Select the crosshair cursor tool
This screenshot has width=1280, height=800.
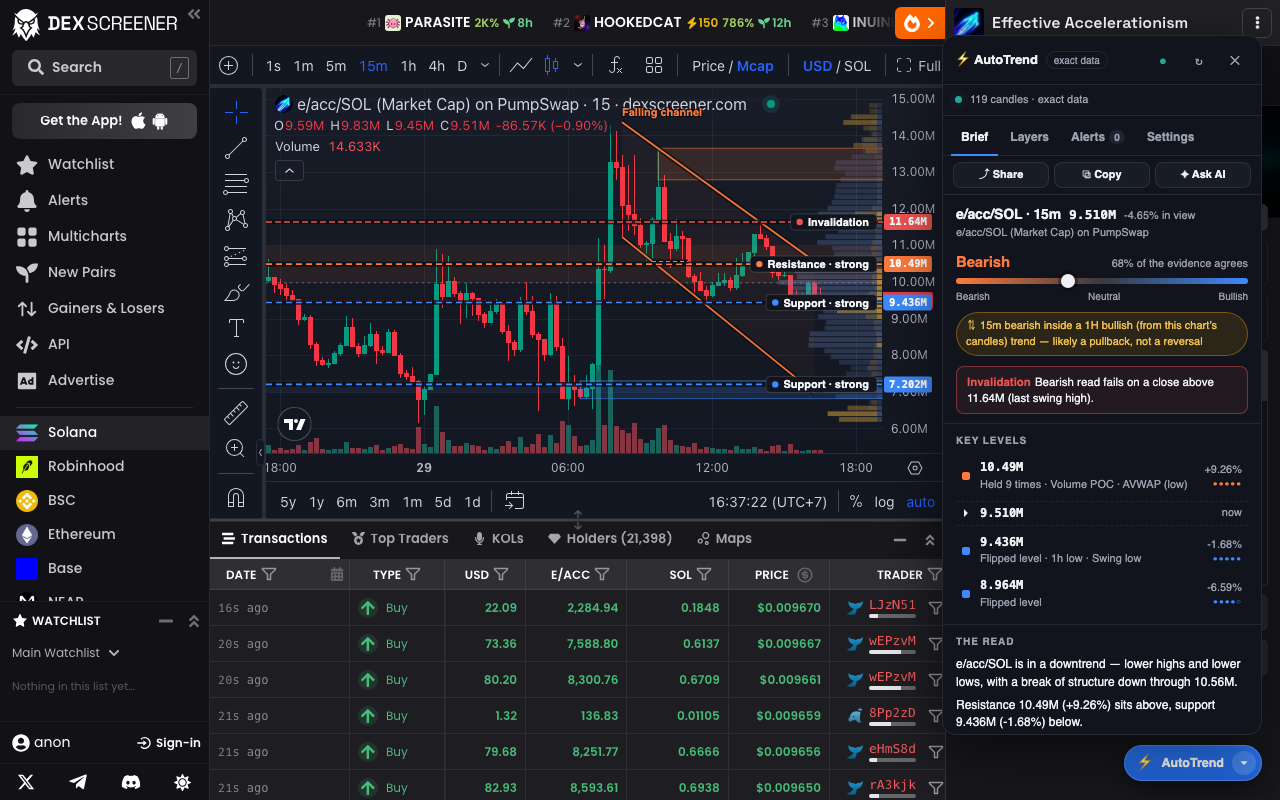236,112
